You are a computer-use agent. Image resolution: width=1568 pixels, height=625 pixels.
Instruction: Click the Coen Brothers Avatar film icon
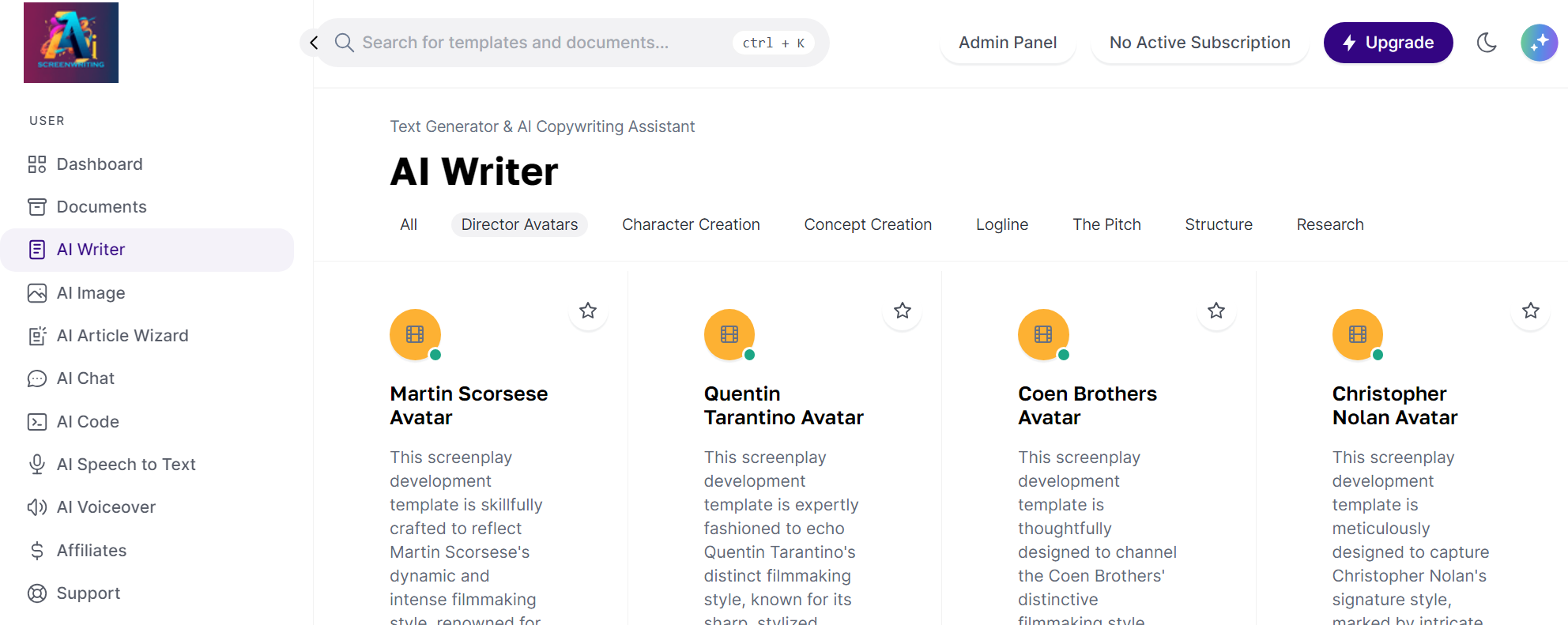pos(1043,334)
